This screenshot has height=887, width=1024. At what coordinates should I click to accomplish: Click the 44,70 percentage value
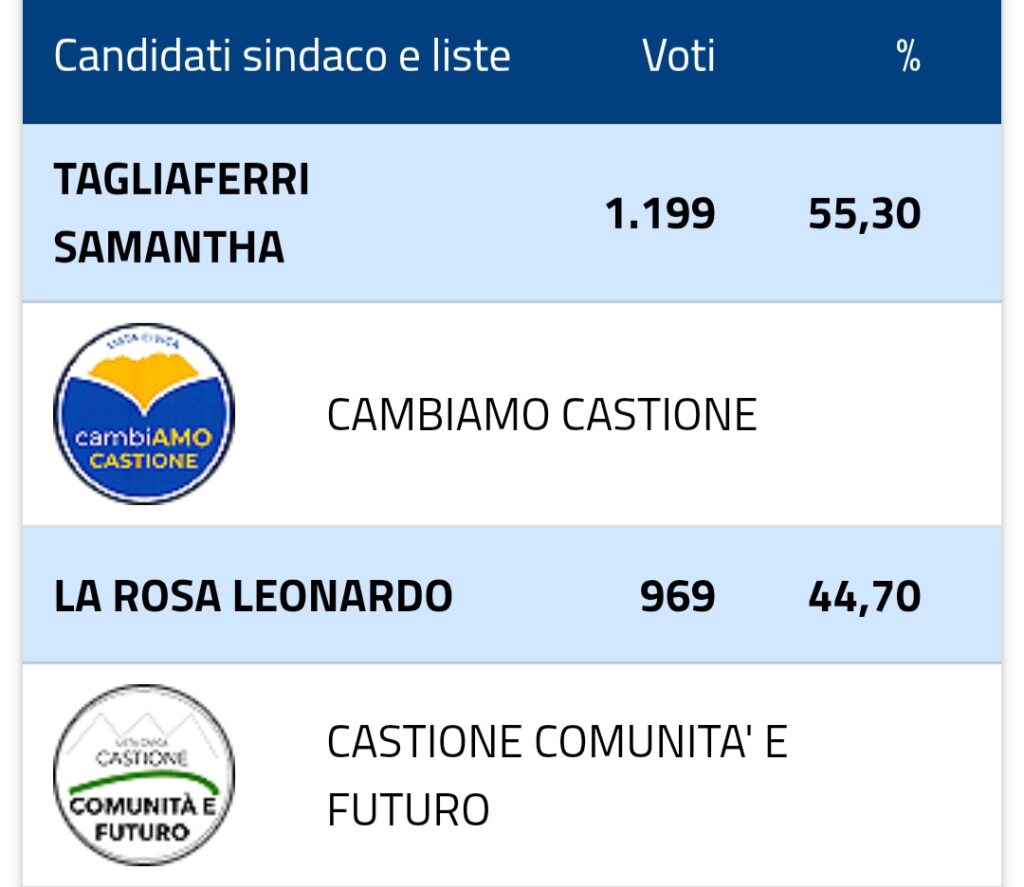coord(865,596)
